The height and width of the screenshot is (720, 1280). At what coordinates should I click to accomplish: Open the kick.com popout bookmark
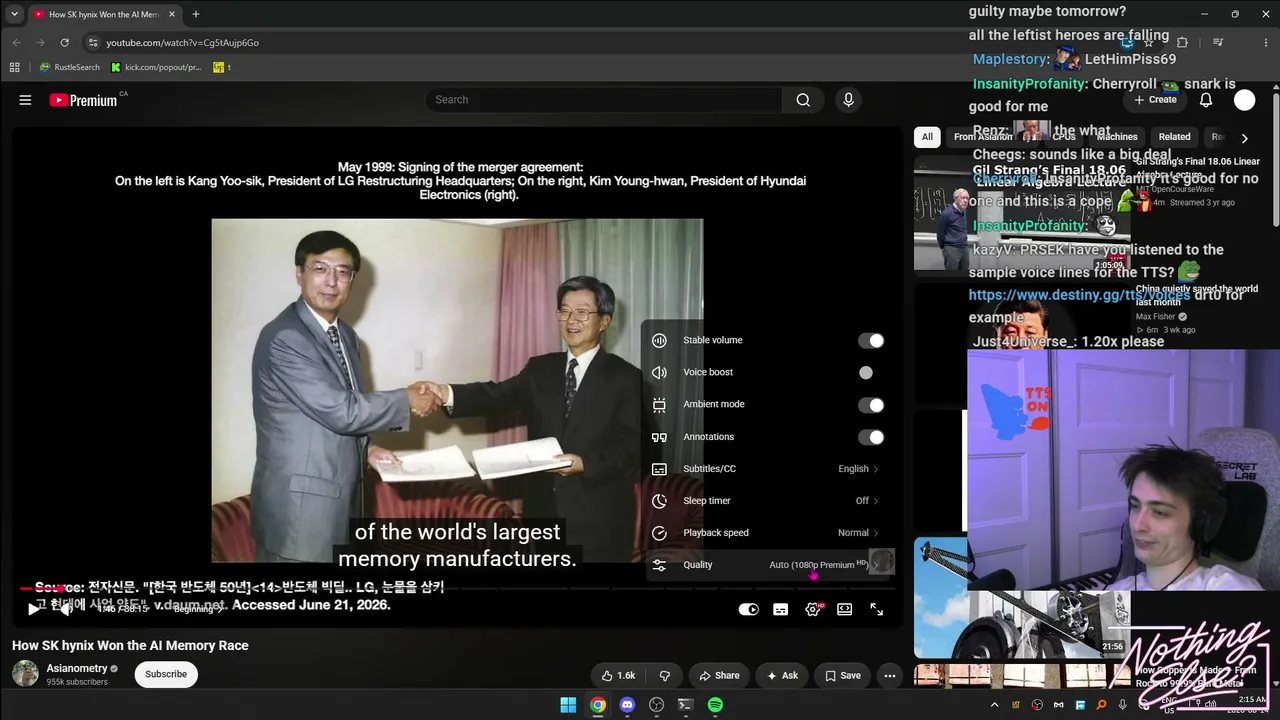point(156,67)
